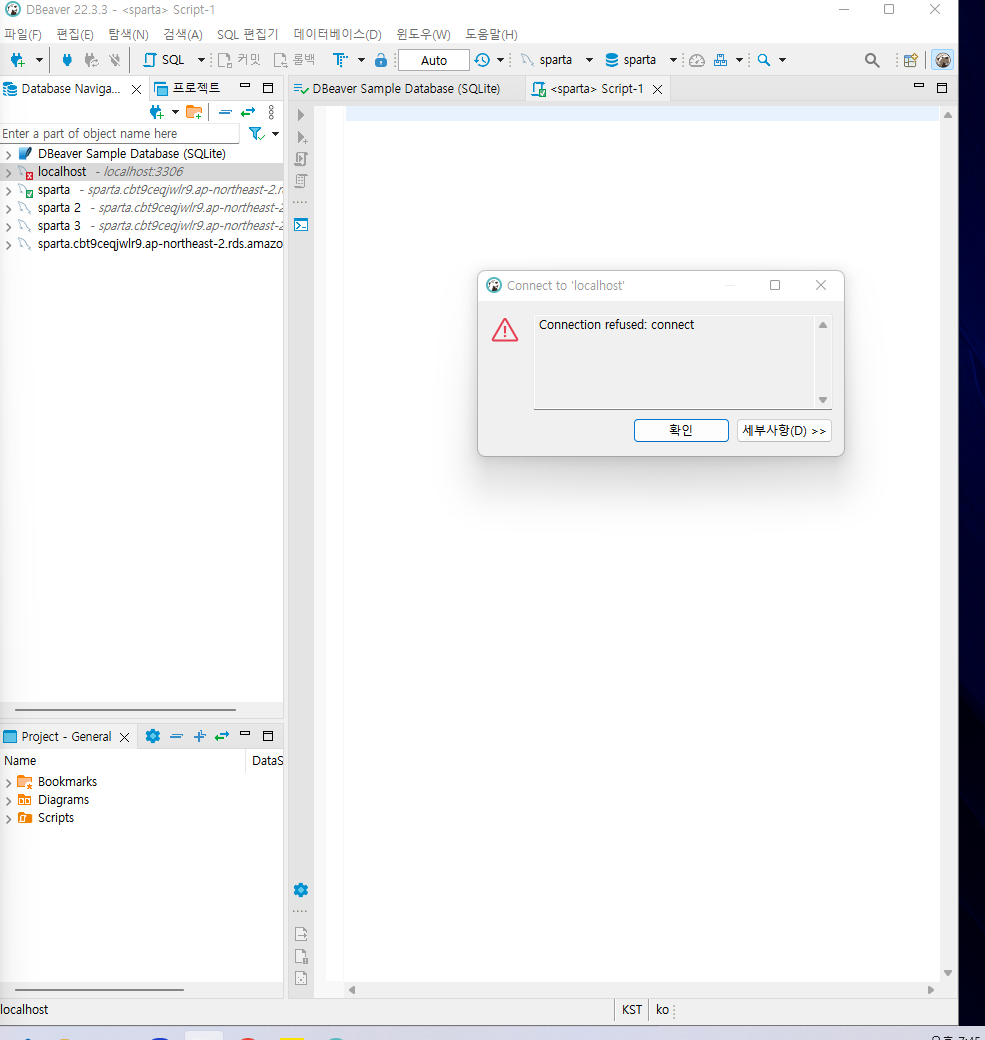Click the Connect plug icon in toolbar
Screen dimensions: 985x1040
point(67,60)
